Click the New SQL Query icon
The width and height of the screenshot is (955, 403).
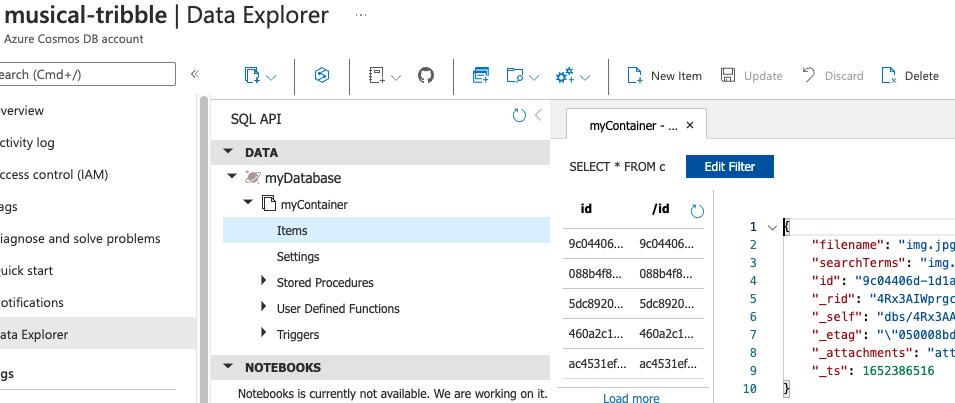pyautogui.click(x=481, y=75)
